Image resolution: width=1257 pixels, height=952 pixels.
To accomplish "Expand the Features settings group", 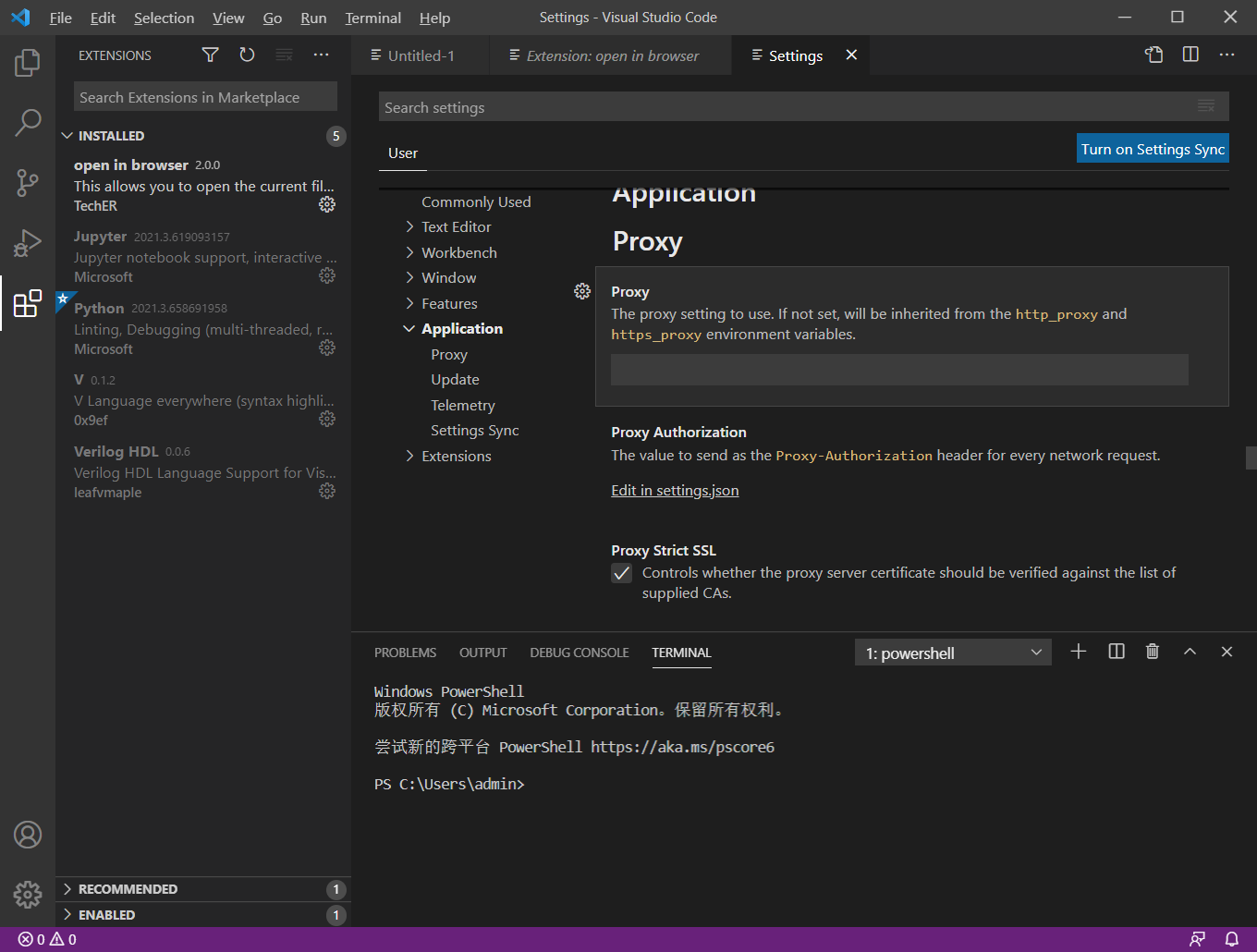I will (409, 303).
